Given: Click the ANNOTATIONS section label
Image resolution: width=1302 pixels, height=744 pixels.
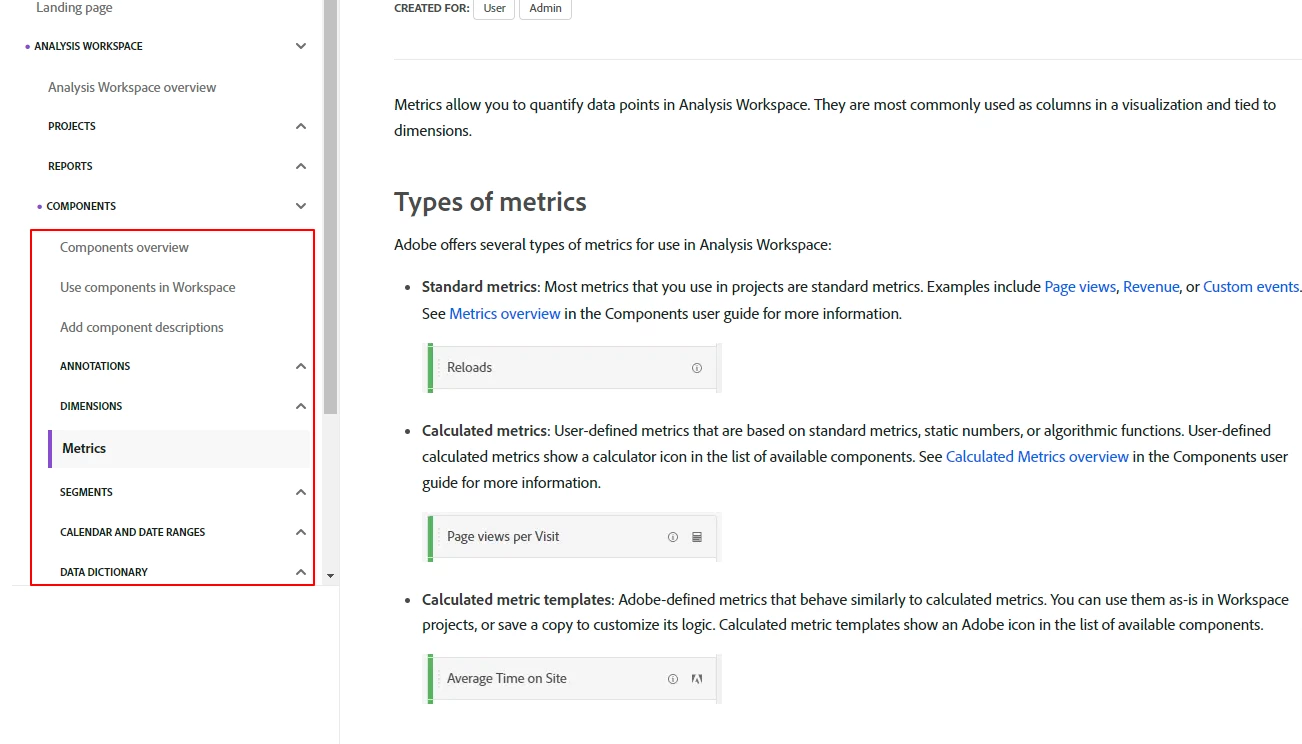Looking at the screenshot, I should coord(95,366).
